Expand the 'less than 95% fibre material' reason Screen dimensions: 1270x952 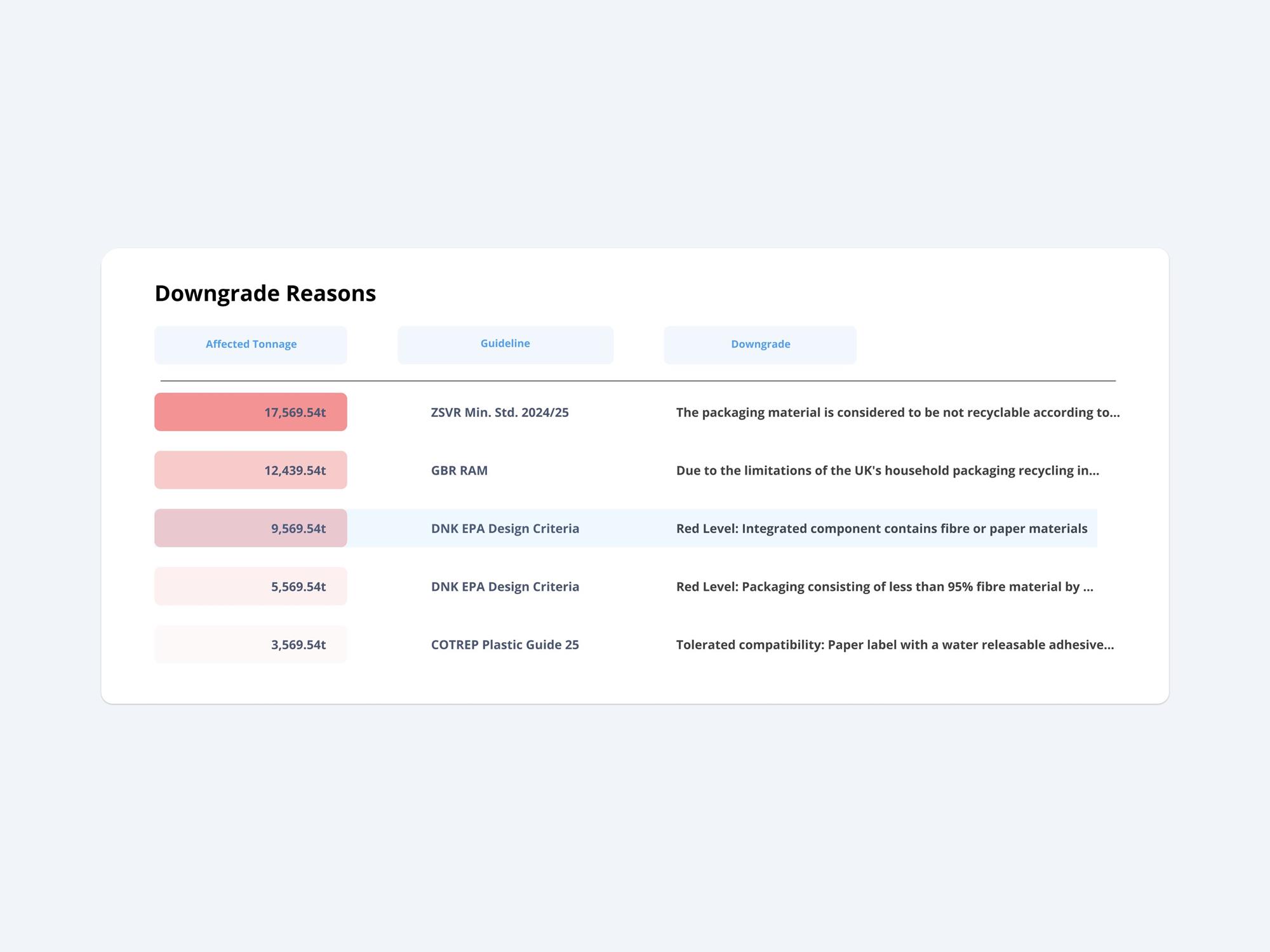885,586
